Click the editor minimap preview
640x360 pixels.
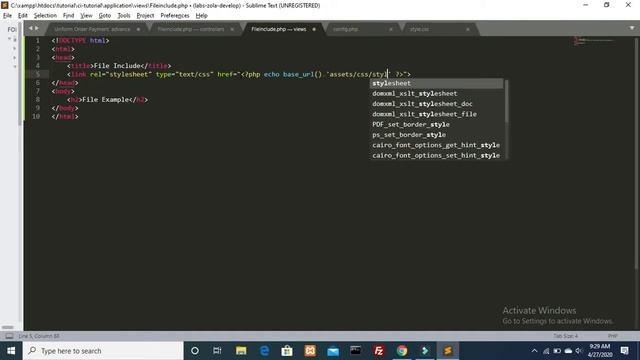point(594,41)
